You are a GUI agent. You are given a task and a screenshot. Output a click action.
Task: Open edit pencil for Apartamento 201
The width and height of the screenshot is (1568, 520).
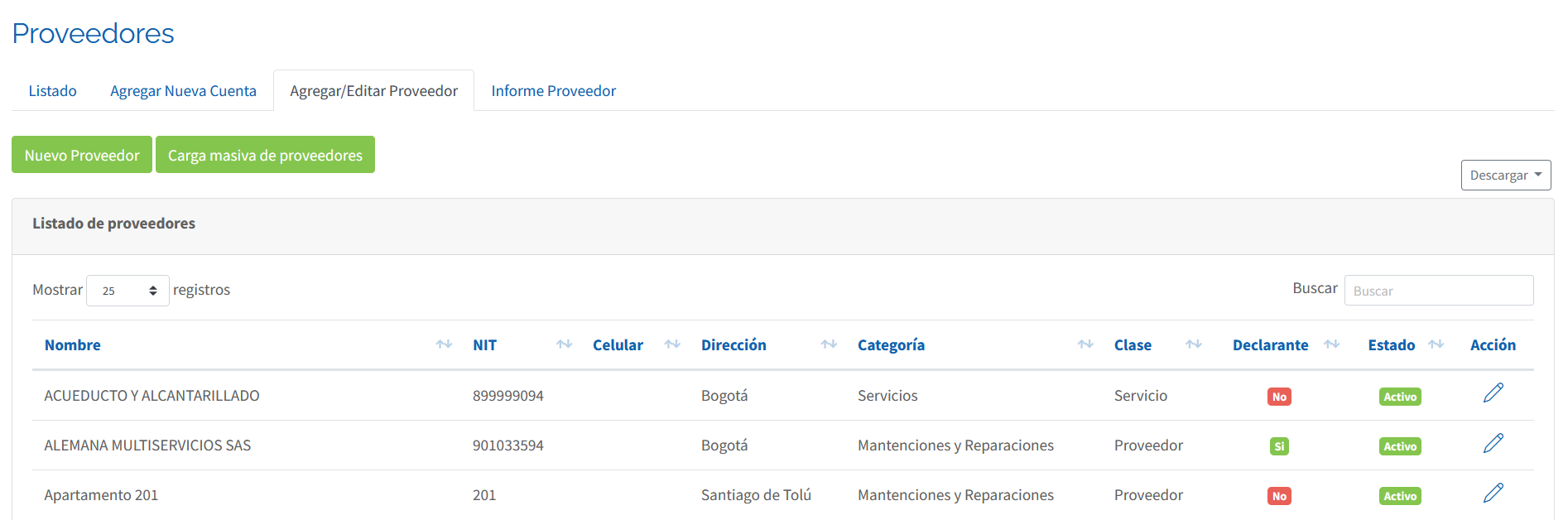(x=1493, y=493)
